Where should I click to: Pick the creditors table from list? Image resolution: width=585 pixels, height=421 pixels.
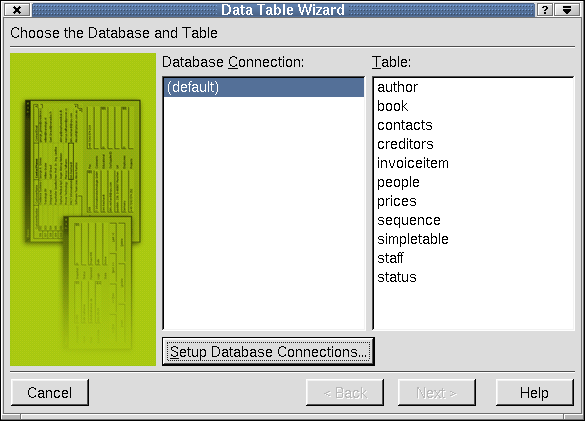[x=405, y=144]
